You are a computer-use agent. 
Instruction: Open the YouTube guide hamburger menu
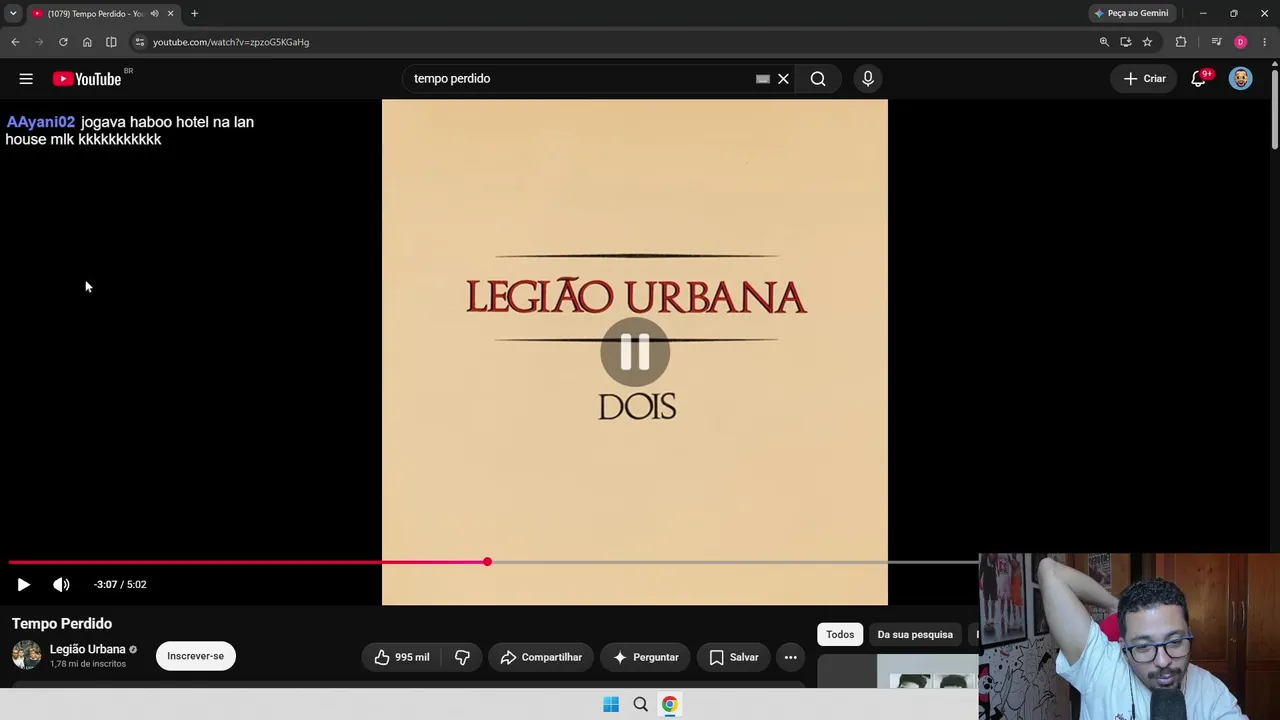point(26,79)
